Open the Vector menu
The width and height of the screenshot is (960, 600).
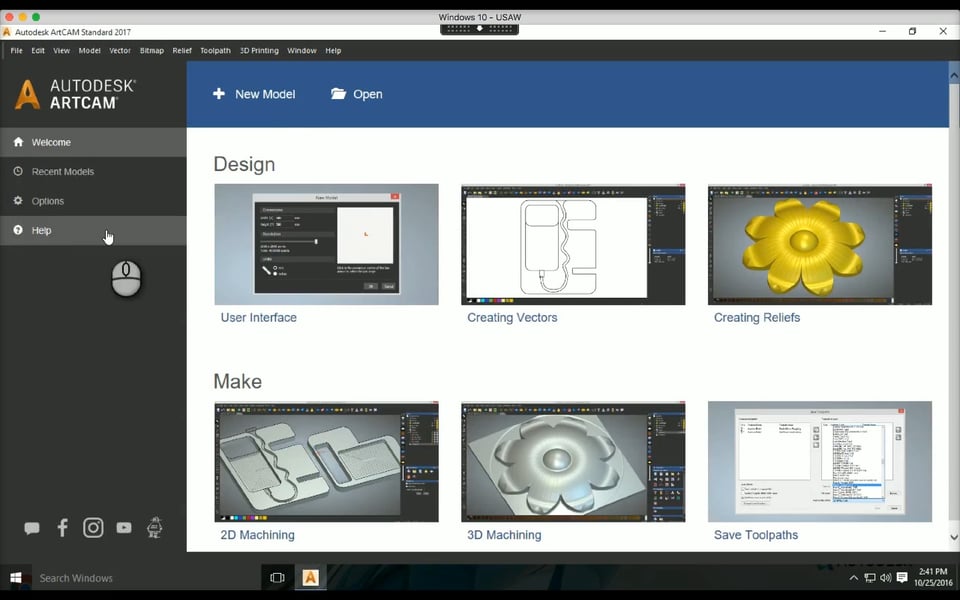(x=120, y=51)
